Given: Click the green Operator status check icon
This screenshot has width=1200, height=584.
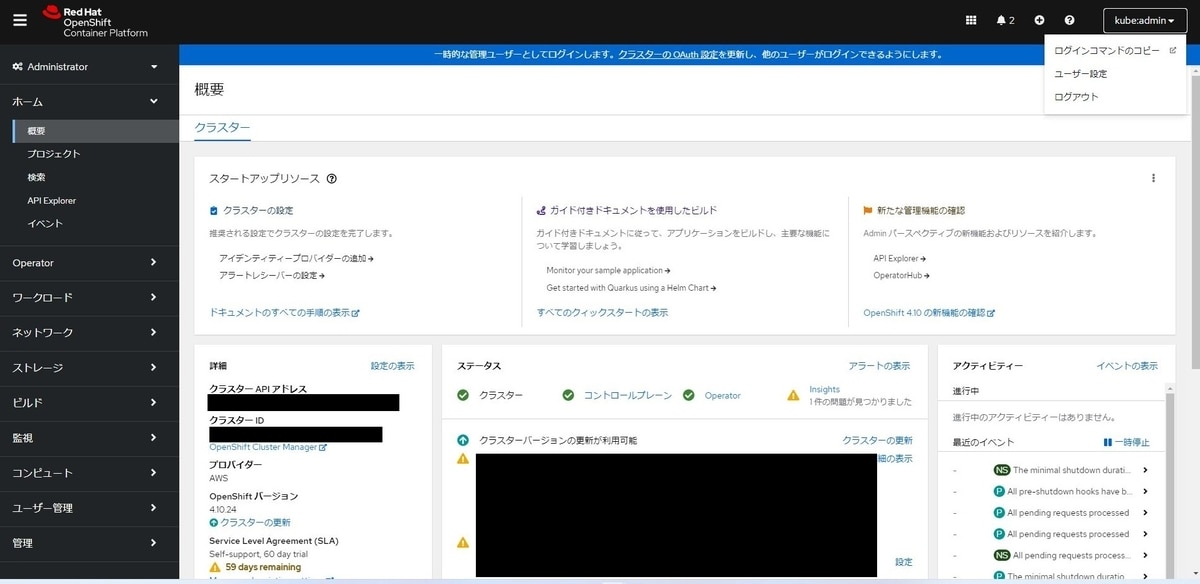Looking at the screenshot, I should (689, 395).
